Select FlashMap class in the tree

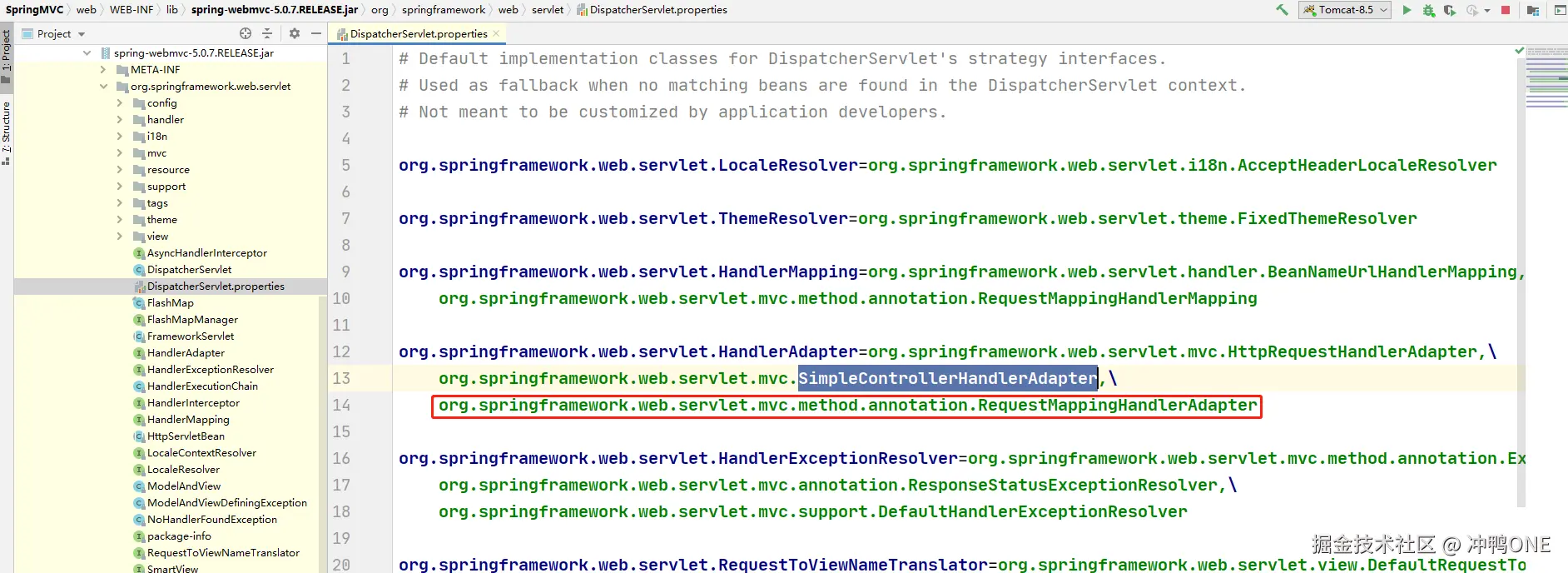pos(171,303)
